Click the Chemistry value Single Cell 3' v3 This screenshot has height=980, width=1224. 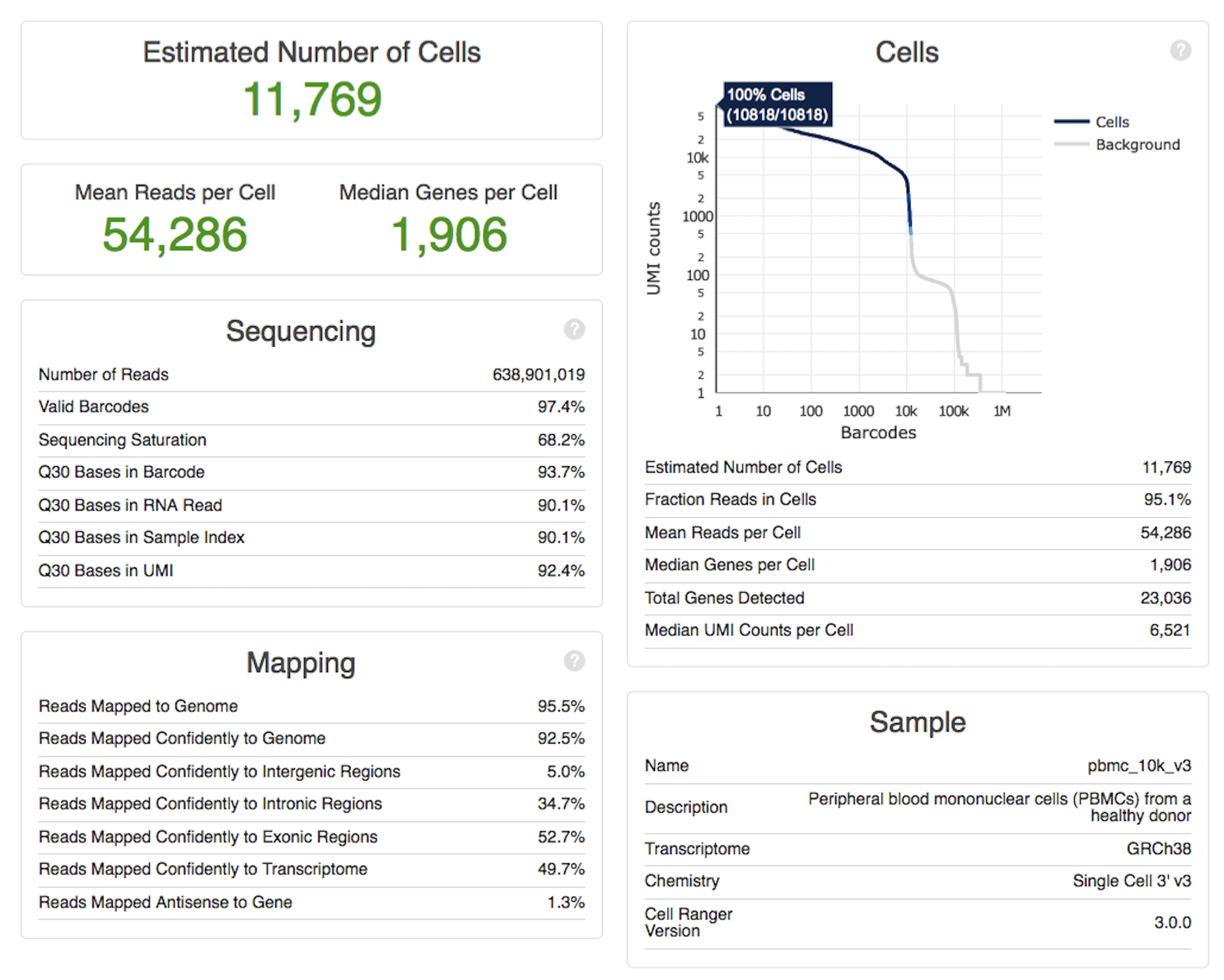pyautogui.click(x=1132, y=881)
